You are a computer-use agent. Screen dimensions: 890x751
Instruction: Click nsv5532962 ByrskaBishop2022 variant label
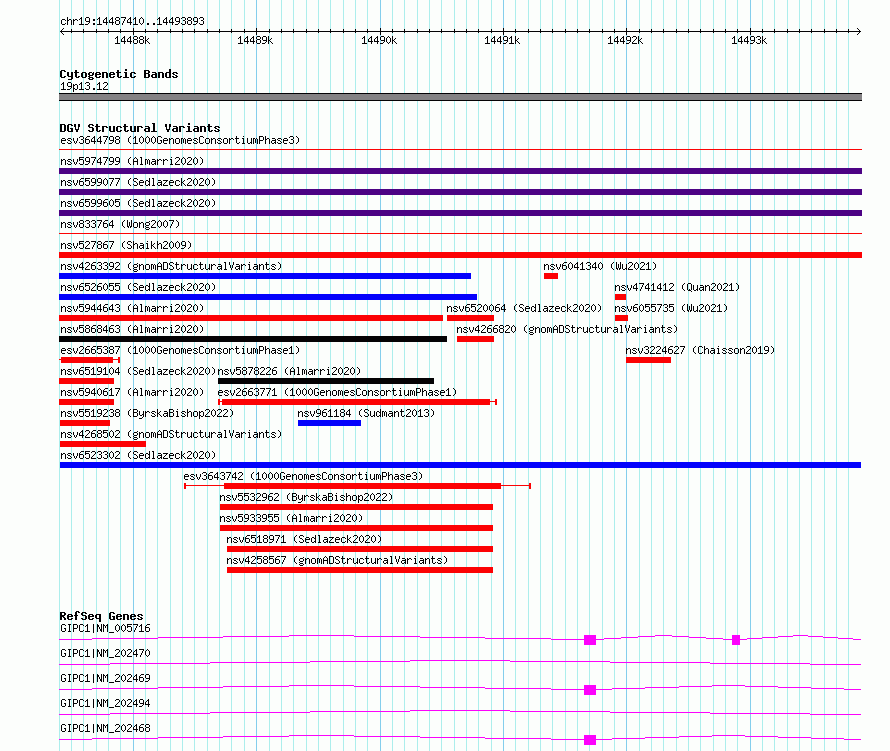pyautogui.click(x=307, y=497)
